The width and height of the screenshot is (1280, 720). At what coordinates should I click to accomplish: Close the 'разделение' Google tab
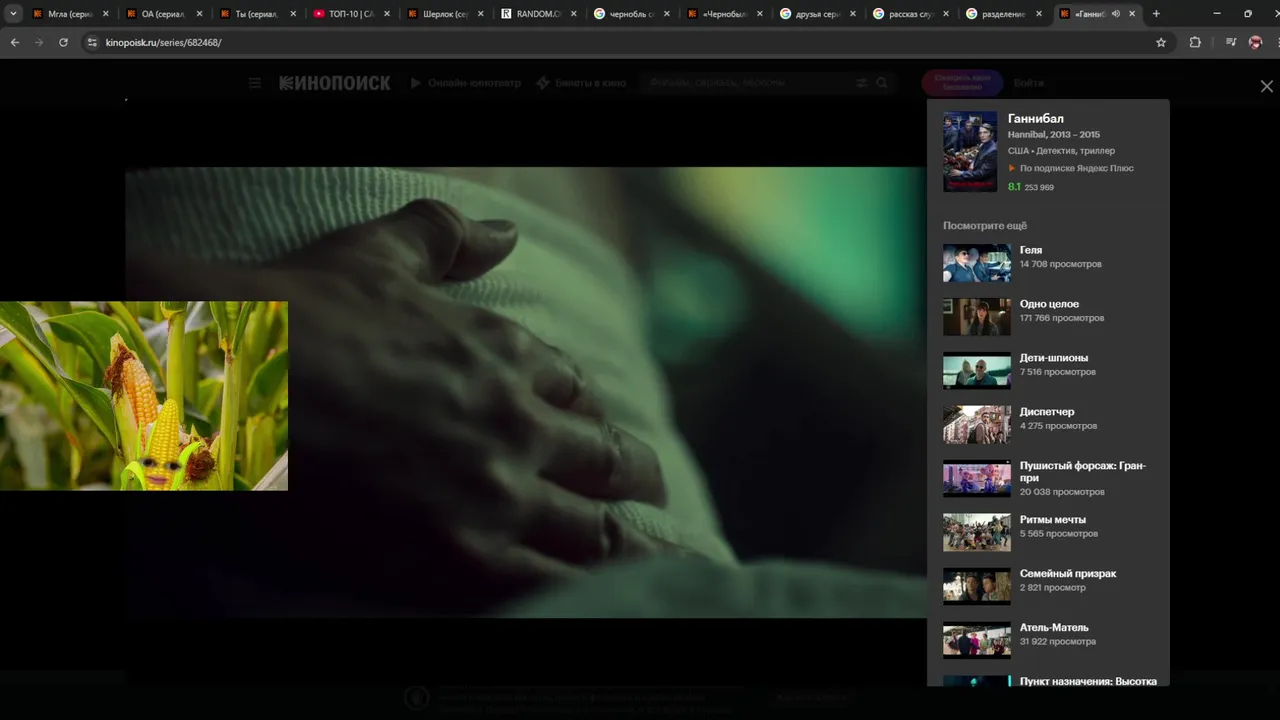(x=1039, y=14)
